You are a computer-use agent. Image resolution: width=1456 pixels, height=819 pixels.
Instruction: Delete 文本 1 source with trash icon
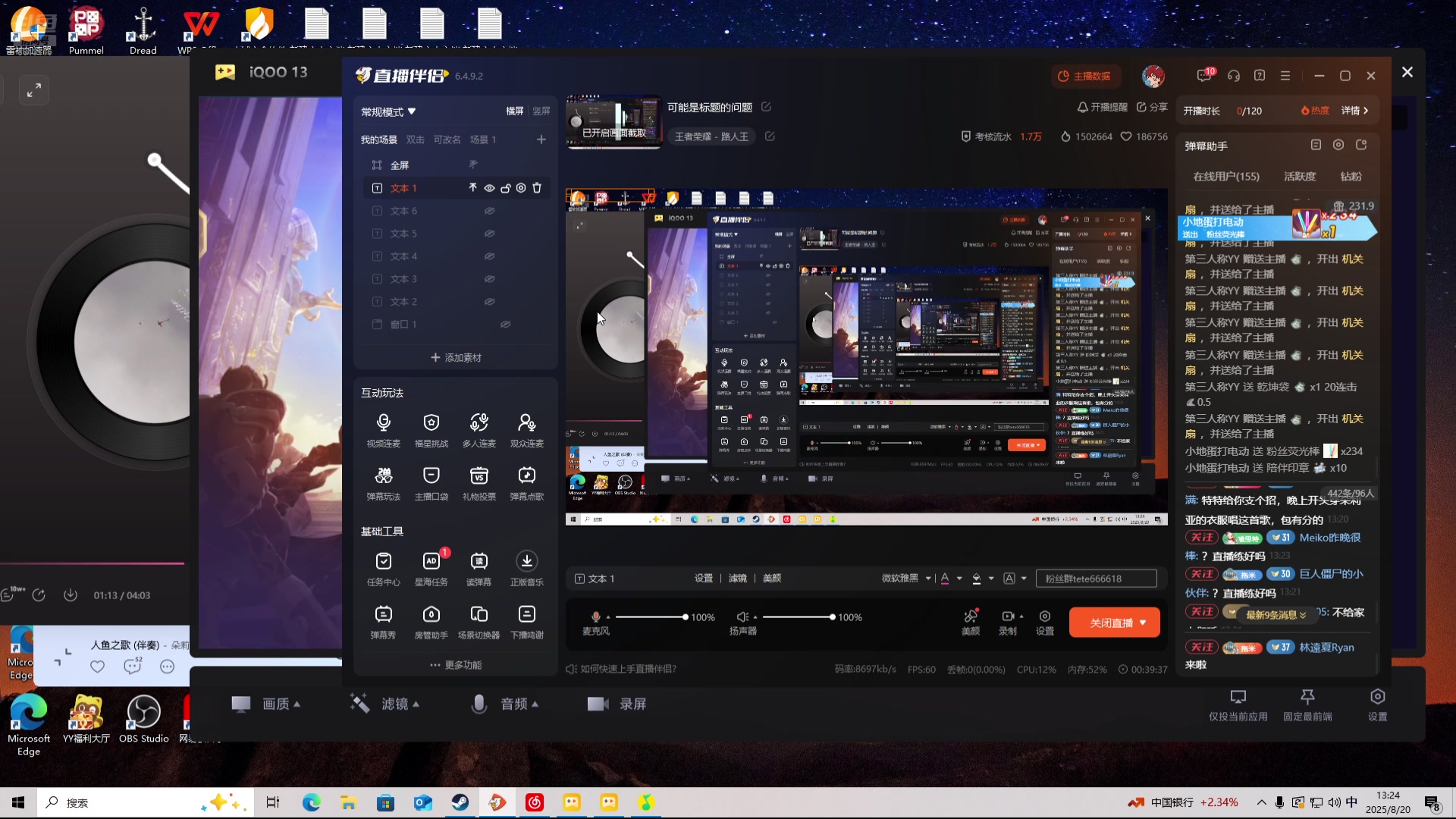(537, 188)
